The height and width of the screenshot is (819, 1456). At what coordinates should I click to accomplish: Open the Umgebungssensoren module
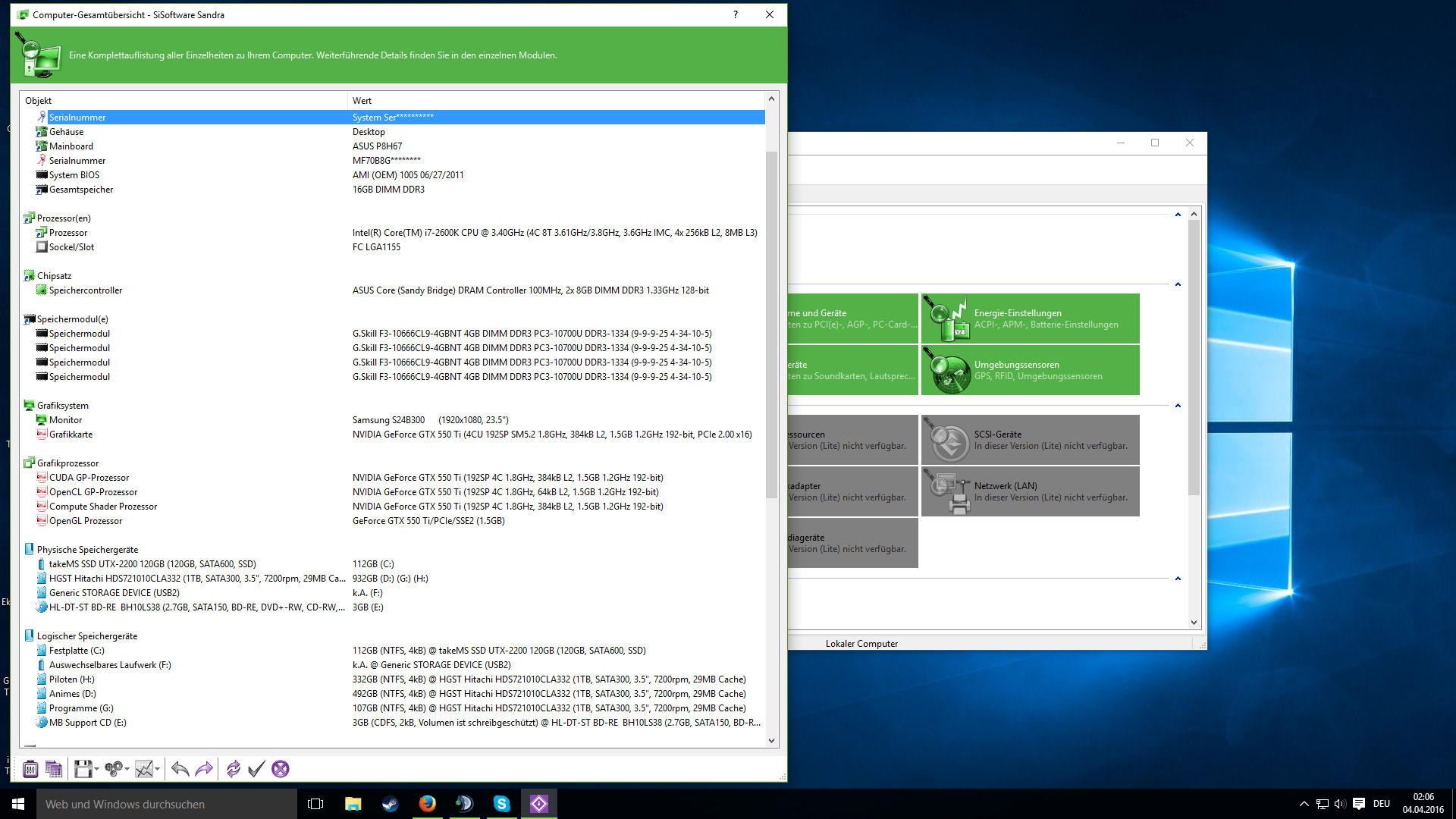point(1031,370)
